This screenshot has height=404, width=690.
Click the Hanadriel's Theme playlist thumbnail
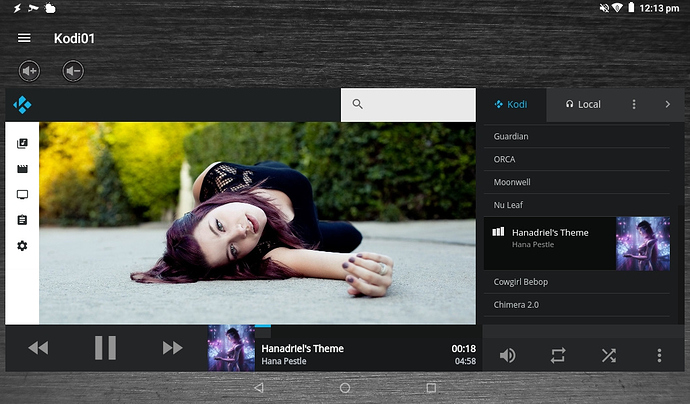pos(643,243)
